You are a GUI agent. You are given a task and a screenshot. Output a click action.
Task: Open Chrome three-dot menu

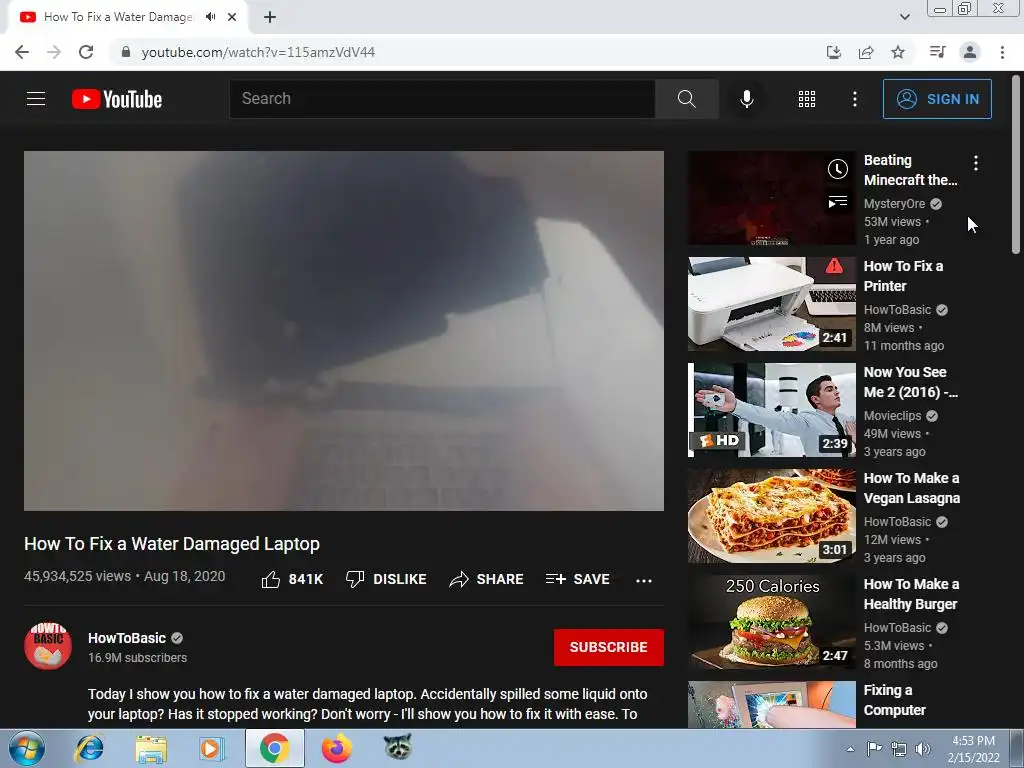click(x=1002, y=52)
